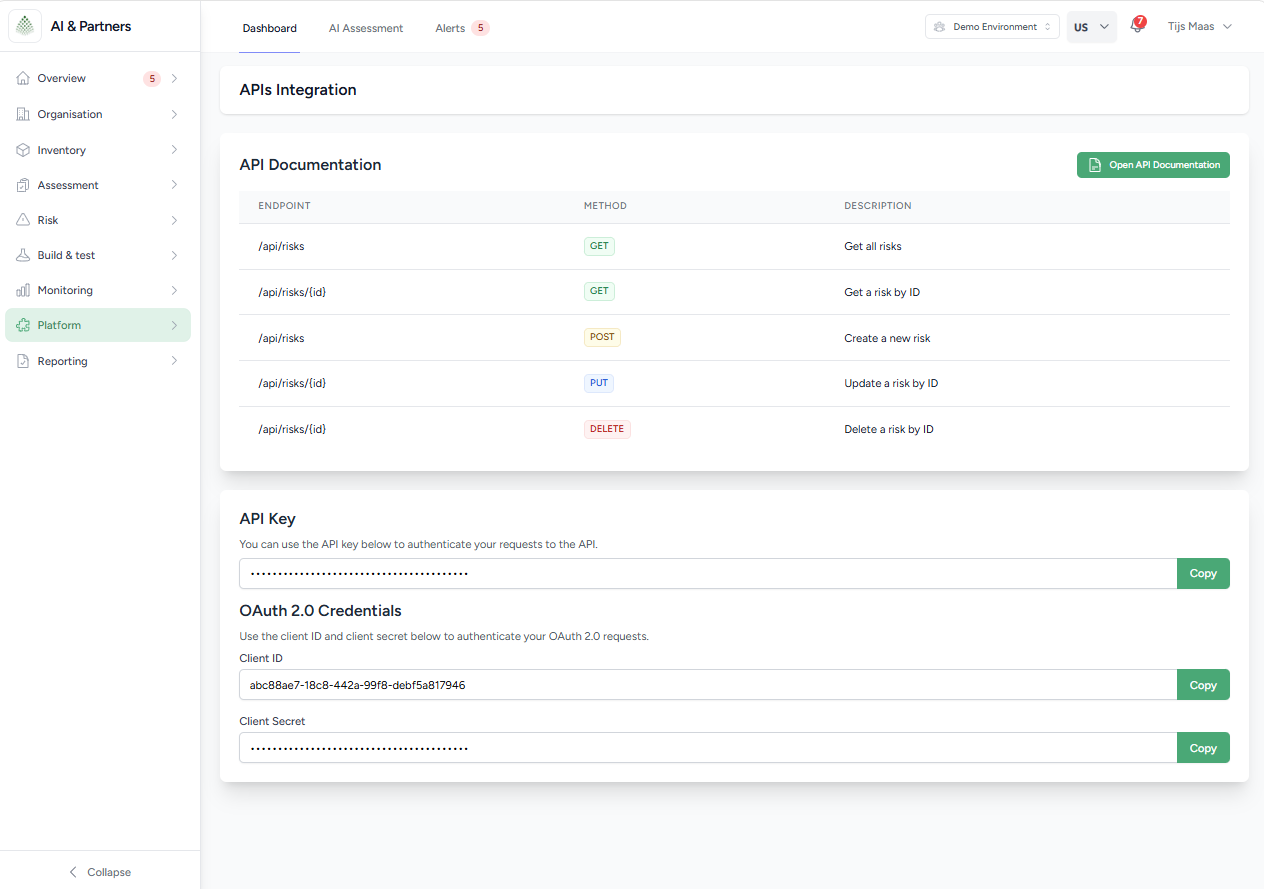The height and width of the screenshot is (889, 1264).
Task: Click the OAuth 2.0 Credentials heading
Action: tap(320, 610)
